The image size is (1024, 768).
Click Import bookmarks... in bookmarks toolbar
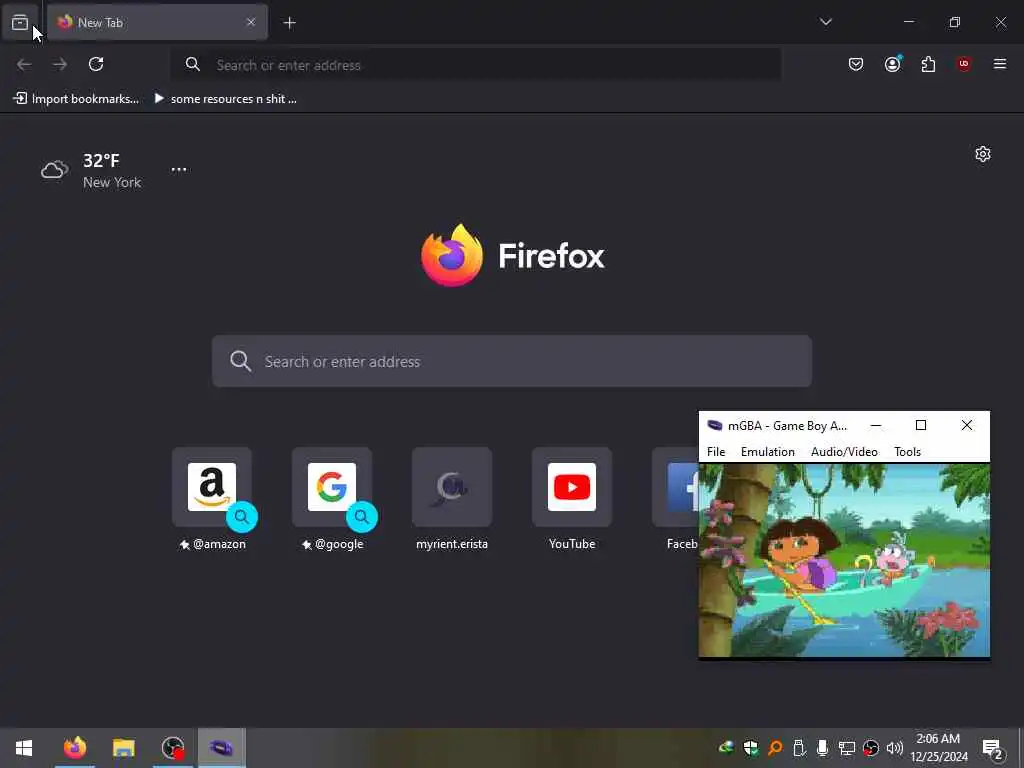coord(76,99)
